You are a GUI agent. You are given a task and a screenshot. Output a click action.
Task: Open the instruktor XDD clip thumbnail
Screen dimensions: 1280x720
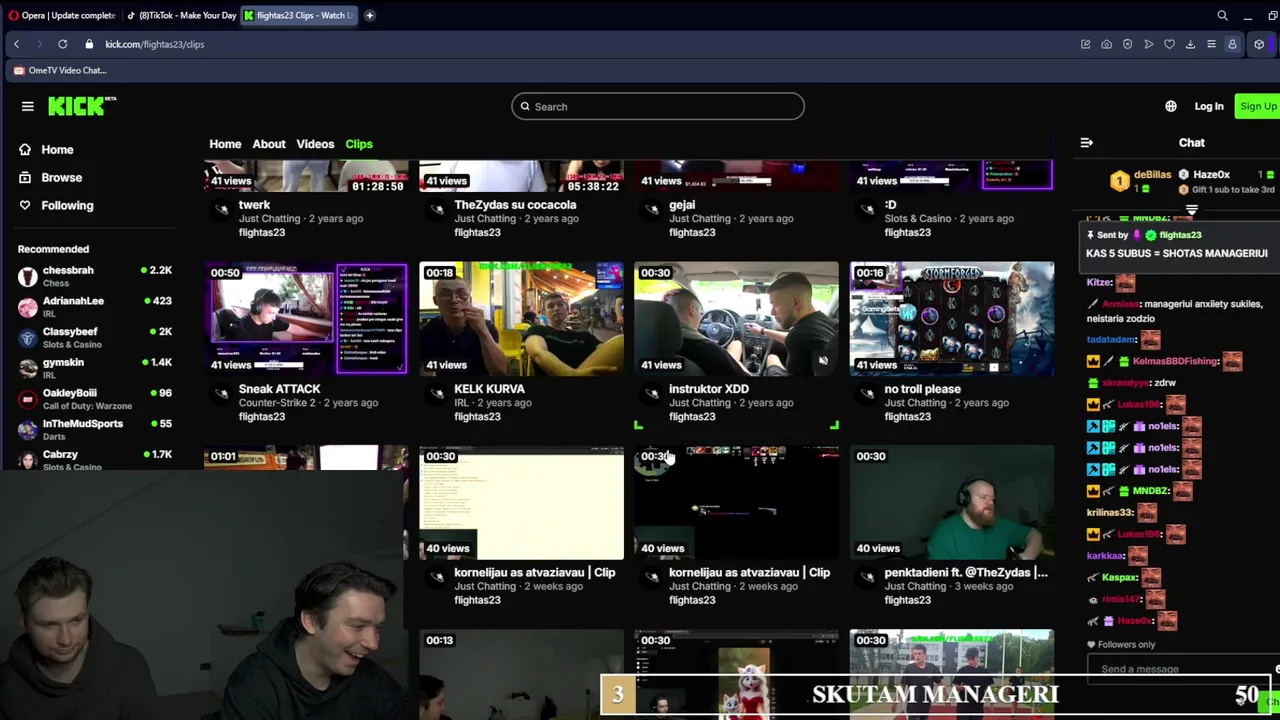(736, 318)
